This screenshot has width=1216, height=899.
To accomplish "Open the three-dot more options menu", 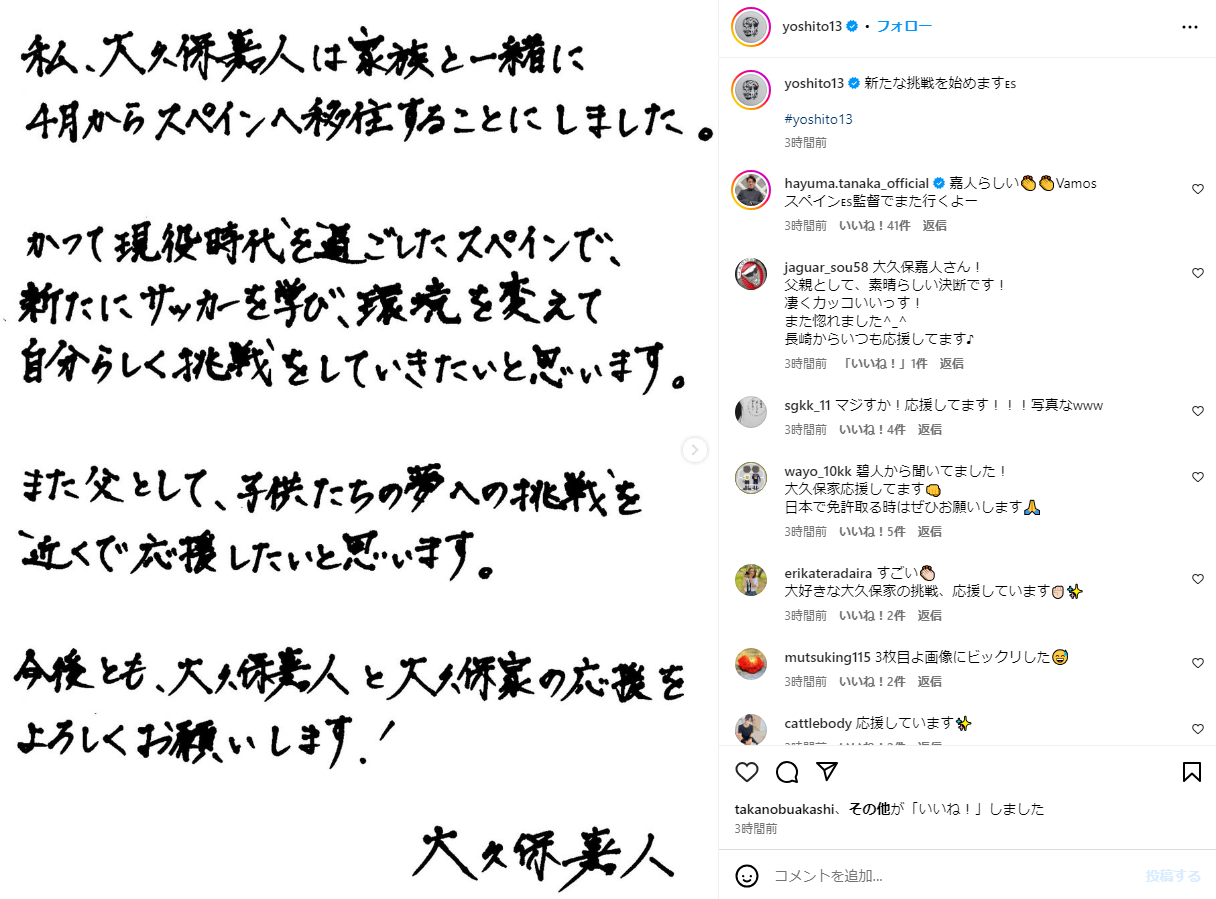I will [x=1189, y=27].
